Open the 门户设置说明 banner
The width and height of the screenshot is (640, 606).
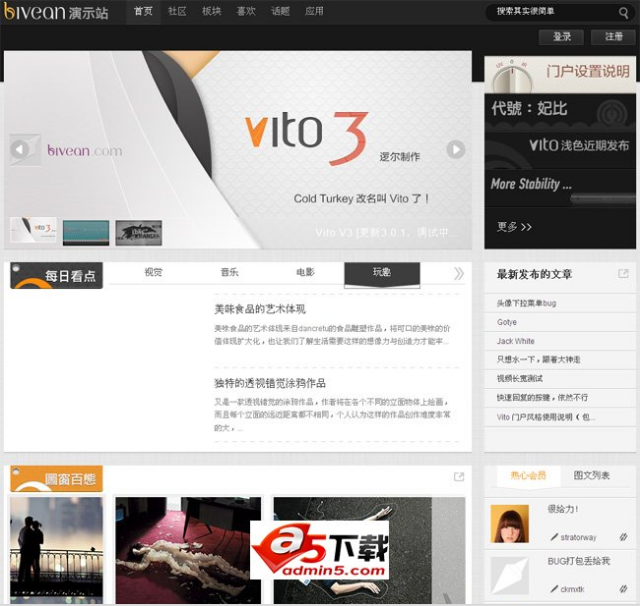560,74
